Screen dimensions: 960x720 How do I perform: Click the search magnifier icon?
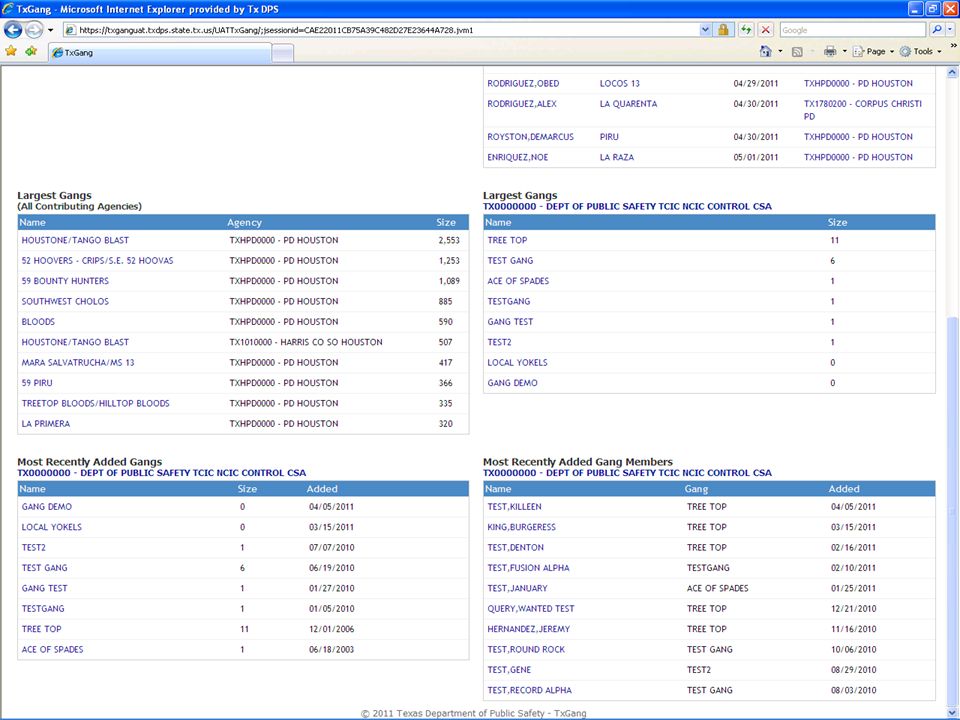[x=936, y=30]
